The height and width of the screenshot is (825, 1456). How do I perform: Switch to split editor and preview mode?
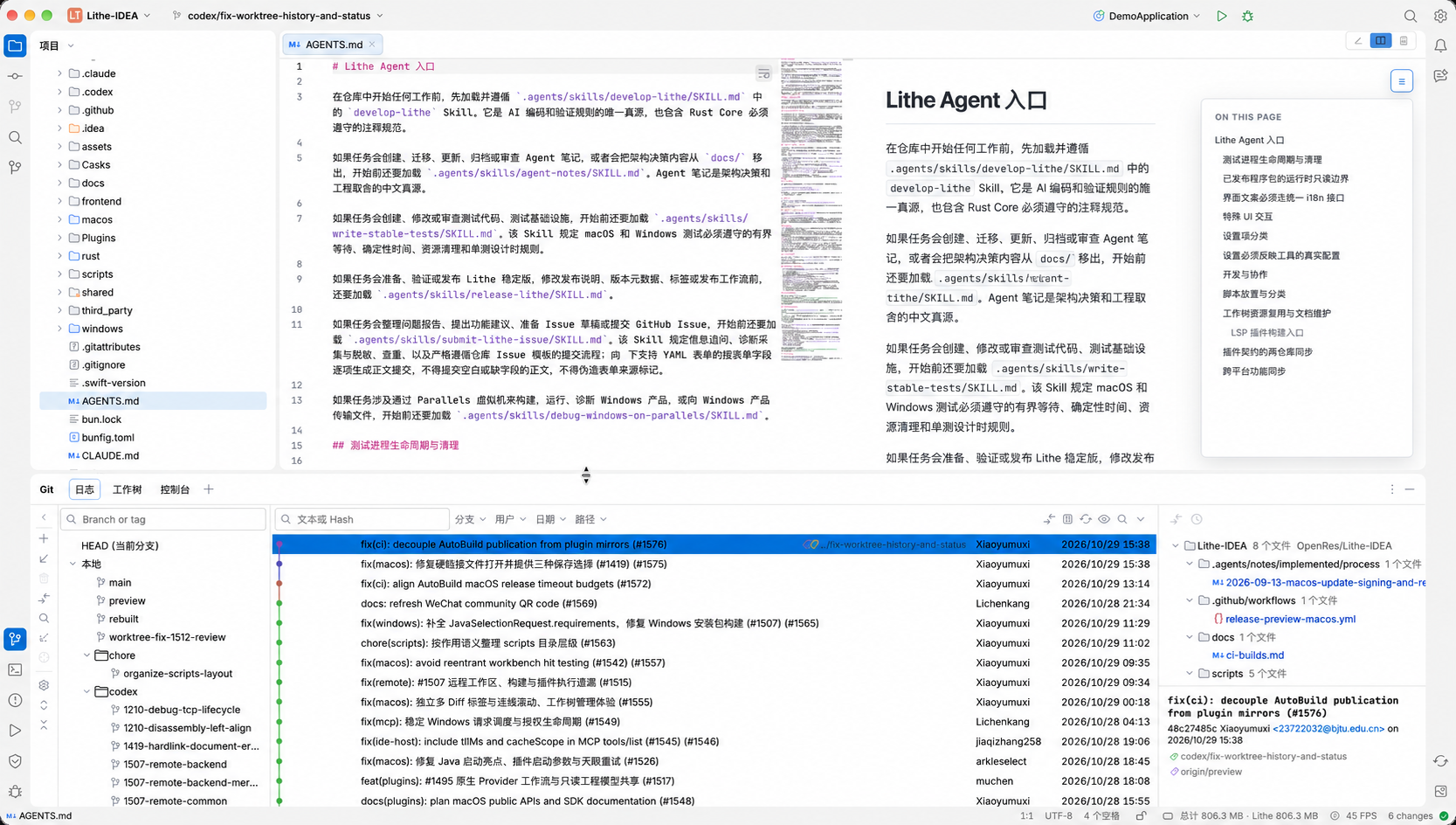click(1381, 41)
